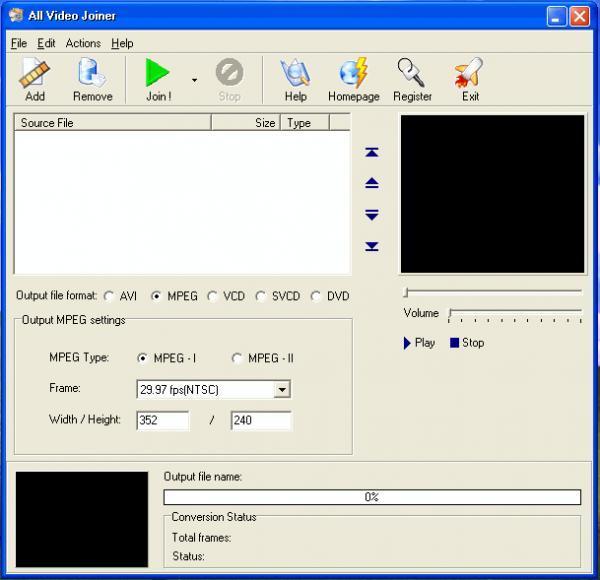The height and width of the screenshot is (580, 600).
Task: Stop the preview playback
Action: click(467, 343)
